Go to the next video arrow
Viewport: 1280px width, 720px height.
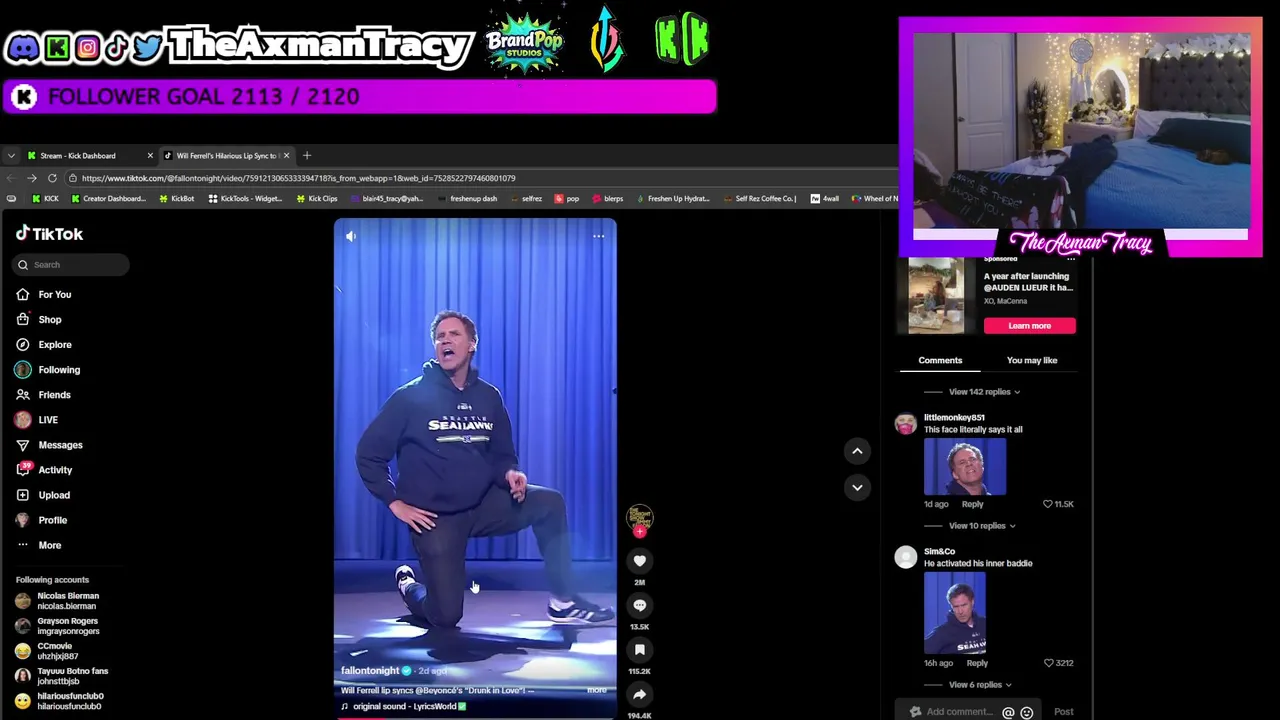coord(857,487)
